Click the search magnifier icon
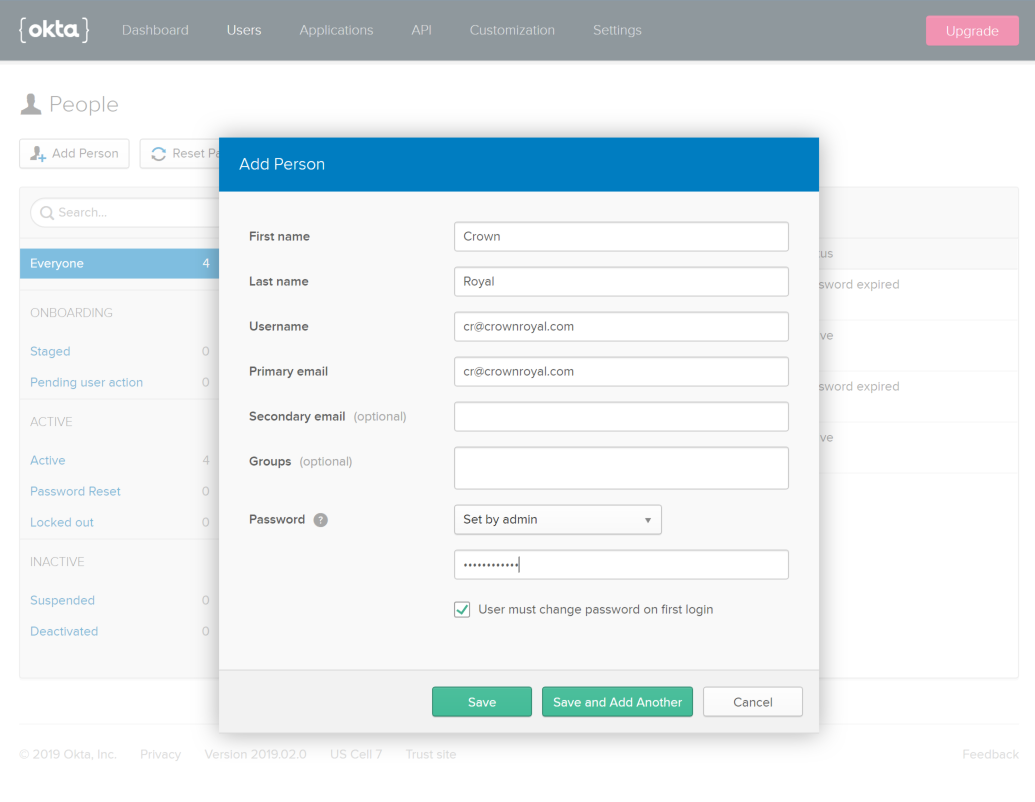1035x802 pixels. (x=46, y=213)
